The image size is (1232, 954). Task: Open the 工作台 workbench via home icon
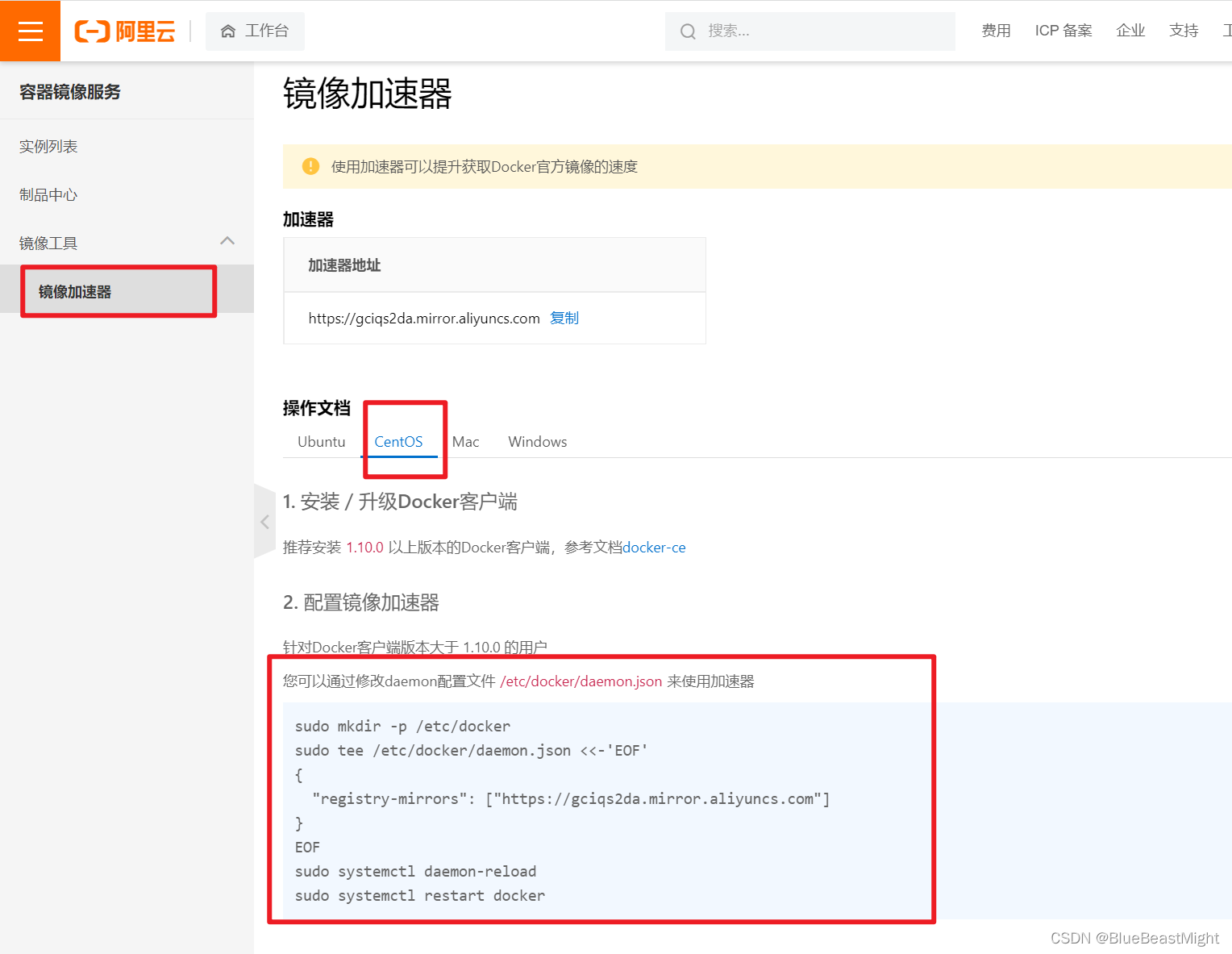coord(255,31)
